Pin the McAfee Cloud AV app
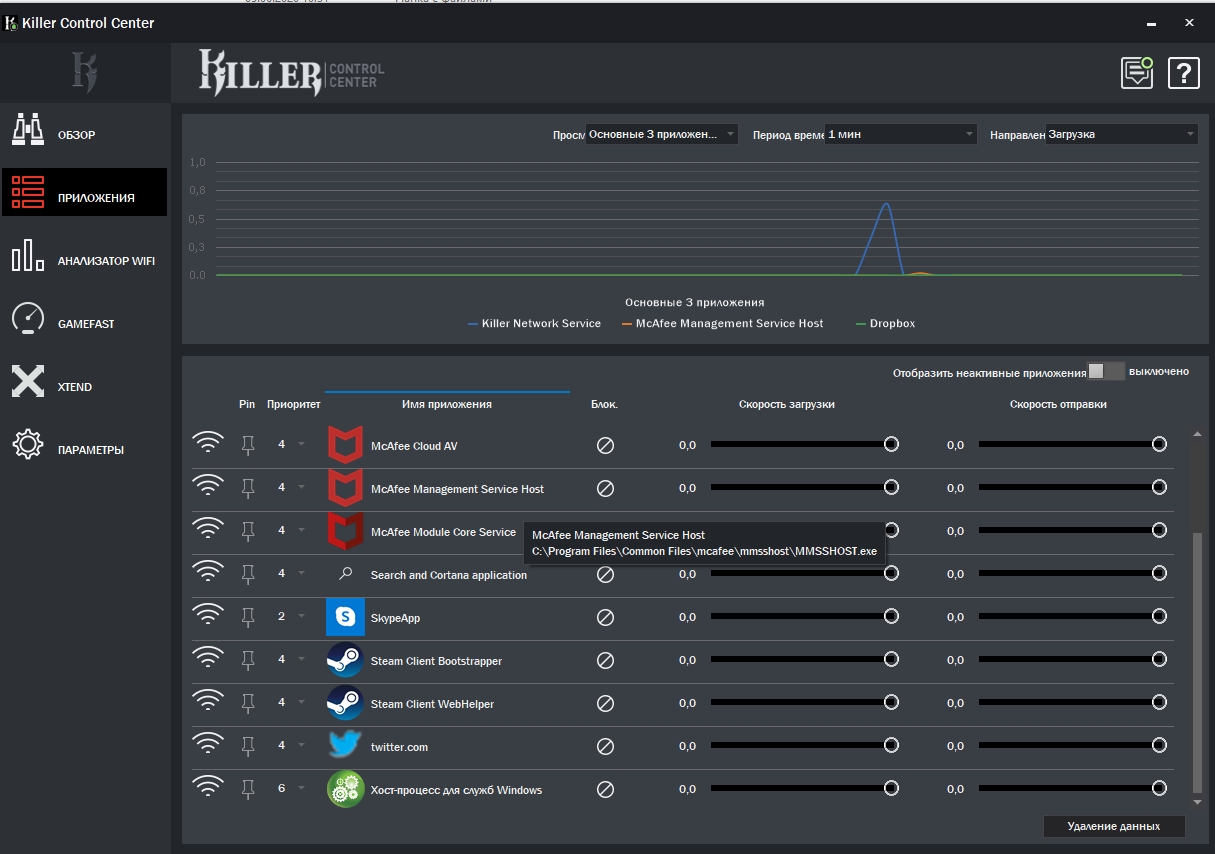1215x854 pixels. 249,444
